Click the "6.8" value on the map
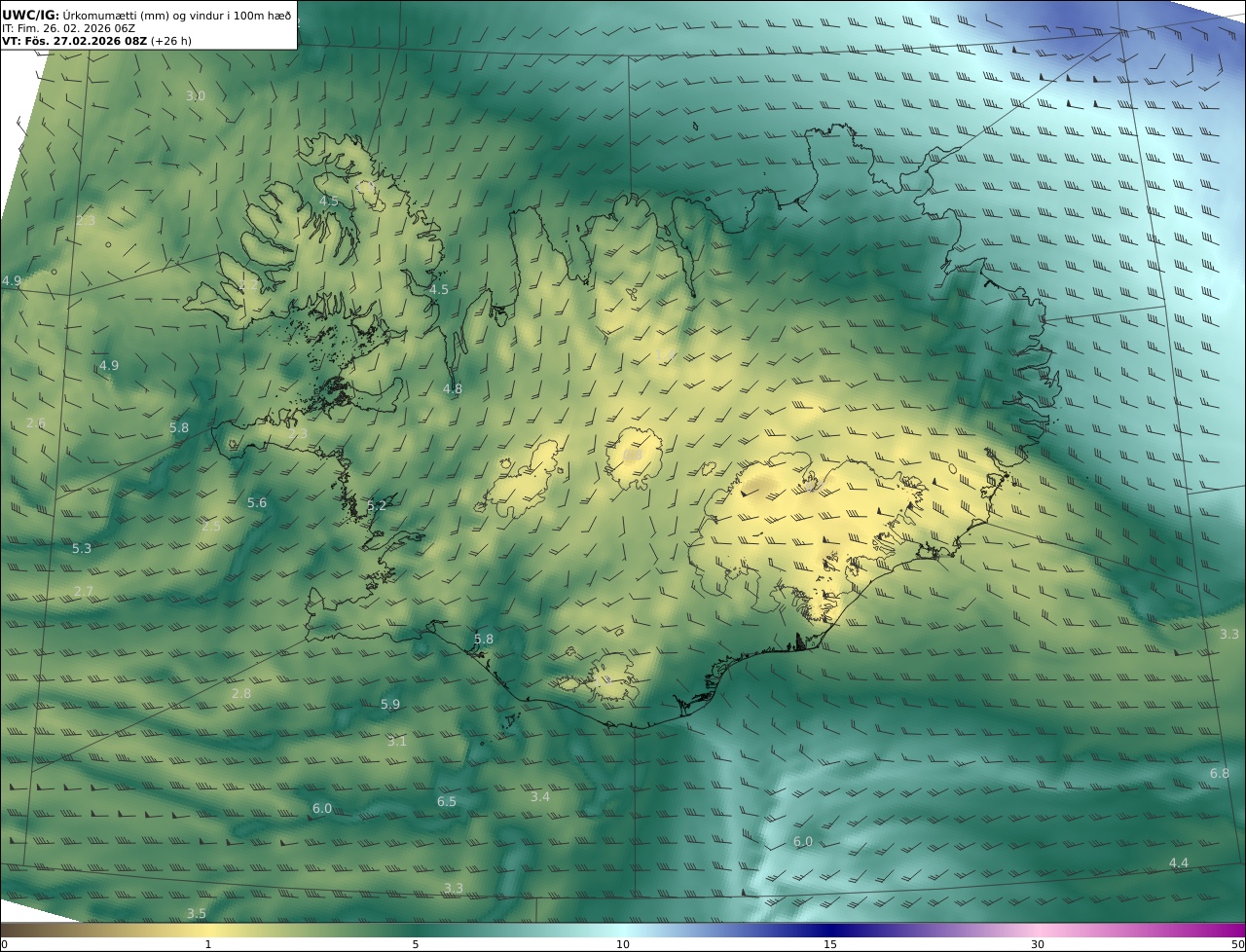The image size is (1246, 952). point(1220,773)
